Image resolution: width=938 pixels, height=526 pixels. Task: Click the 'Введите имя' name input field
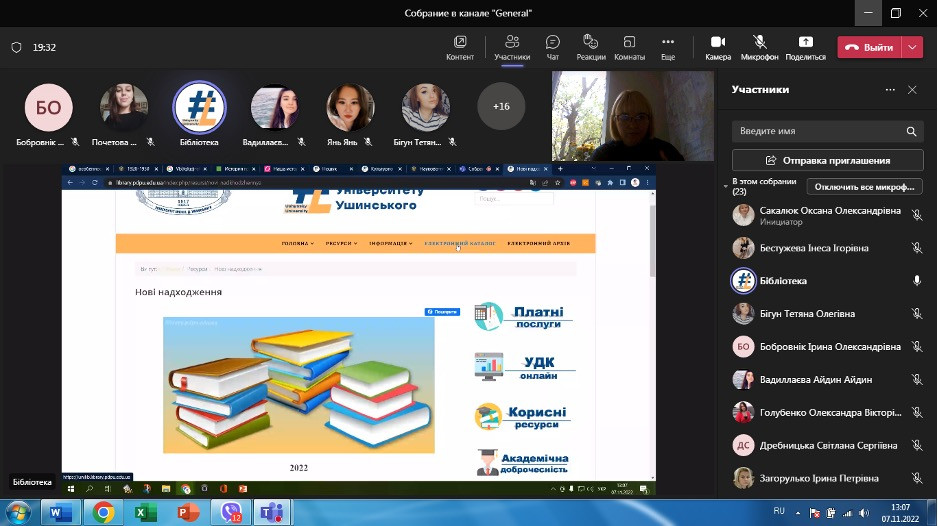tap(817, 131)
